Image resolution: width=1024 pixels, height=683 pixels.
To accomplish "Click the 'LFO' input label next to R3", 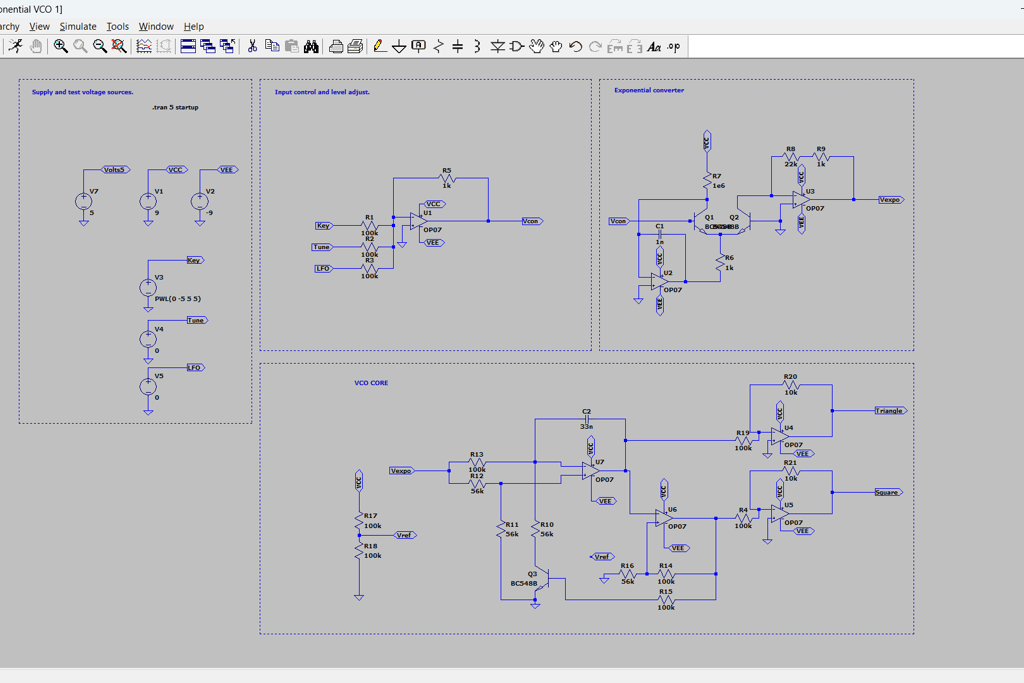I will point(323,268).
